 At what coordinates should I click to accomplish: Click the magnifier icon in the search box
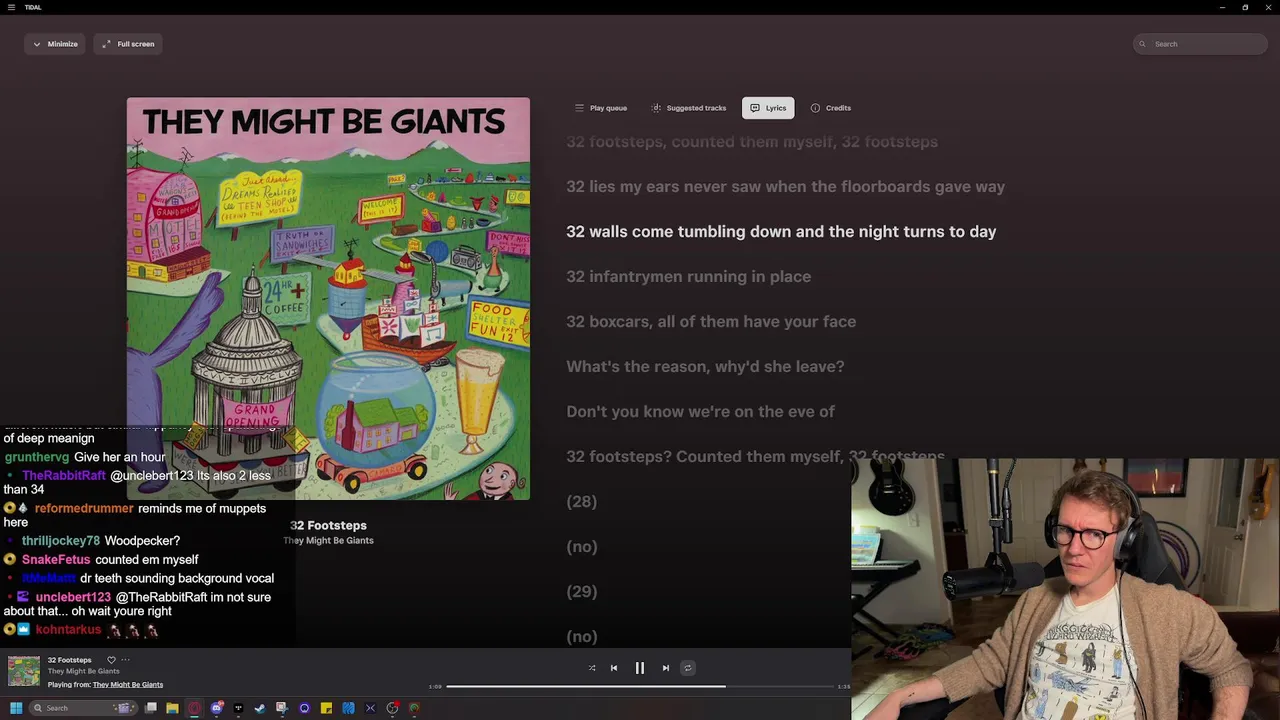pos(1143,44)
